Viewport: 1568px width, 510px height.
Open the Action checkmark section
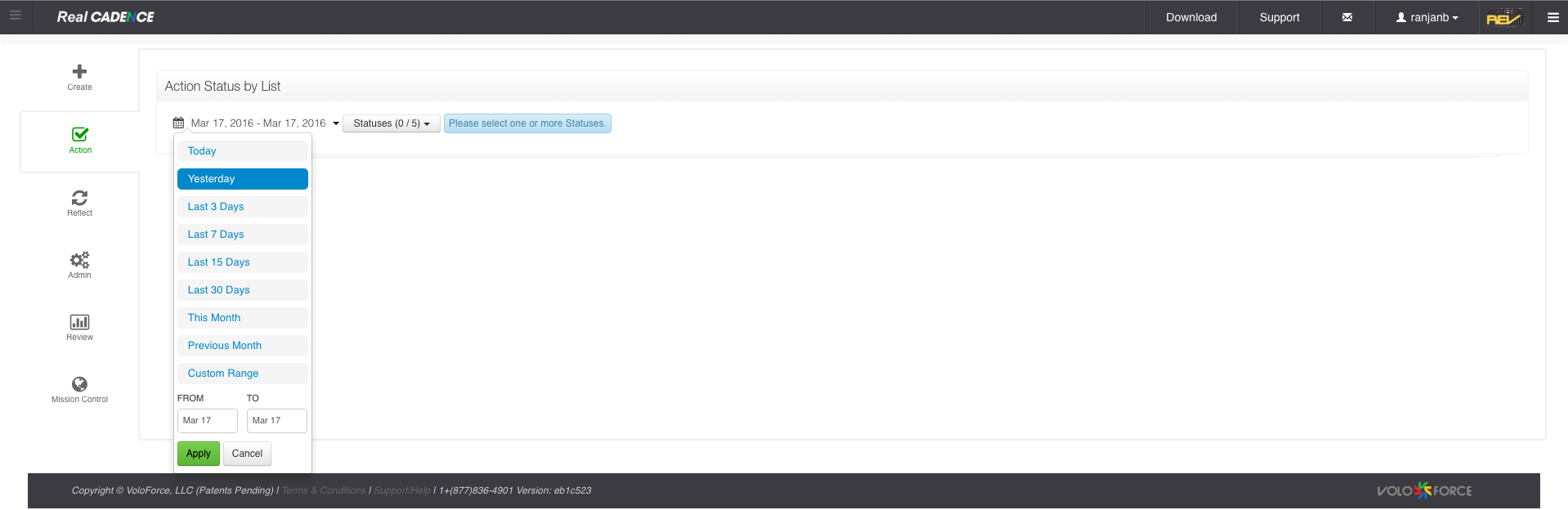(x=80, y=136)
